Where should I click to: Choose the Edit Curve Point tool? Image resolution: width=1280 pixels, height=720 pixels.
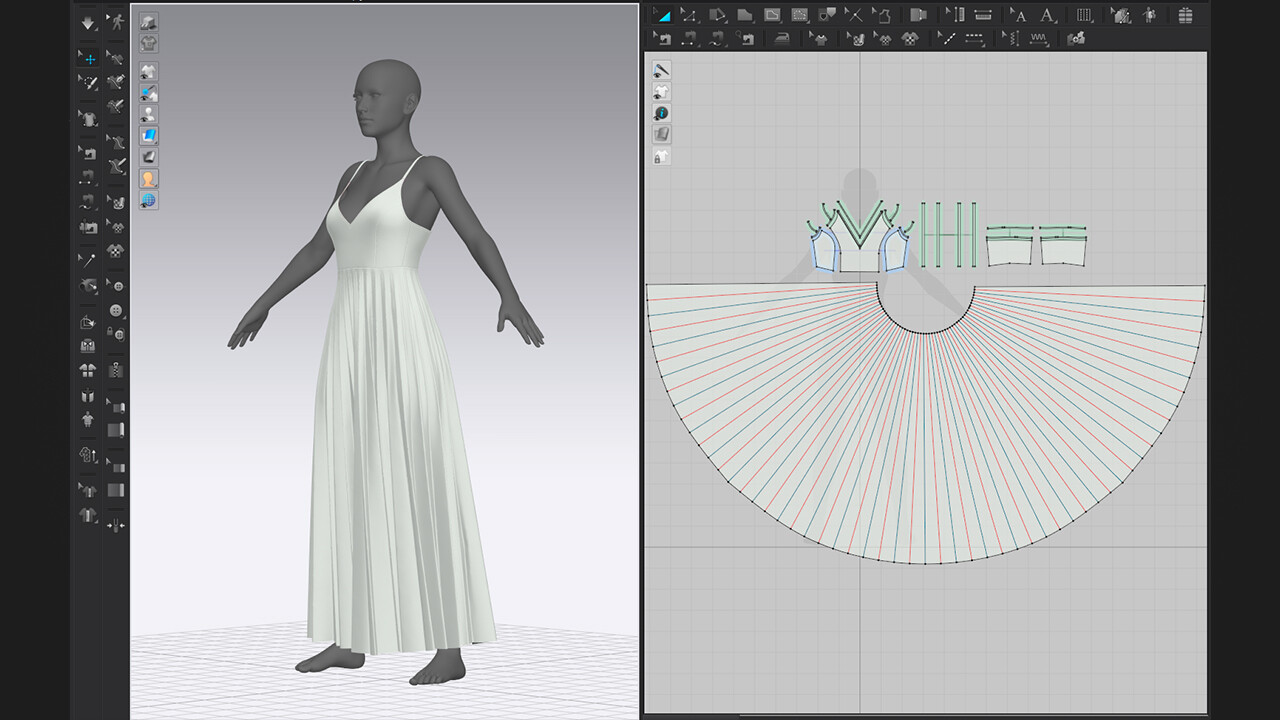pos(690,15)
